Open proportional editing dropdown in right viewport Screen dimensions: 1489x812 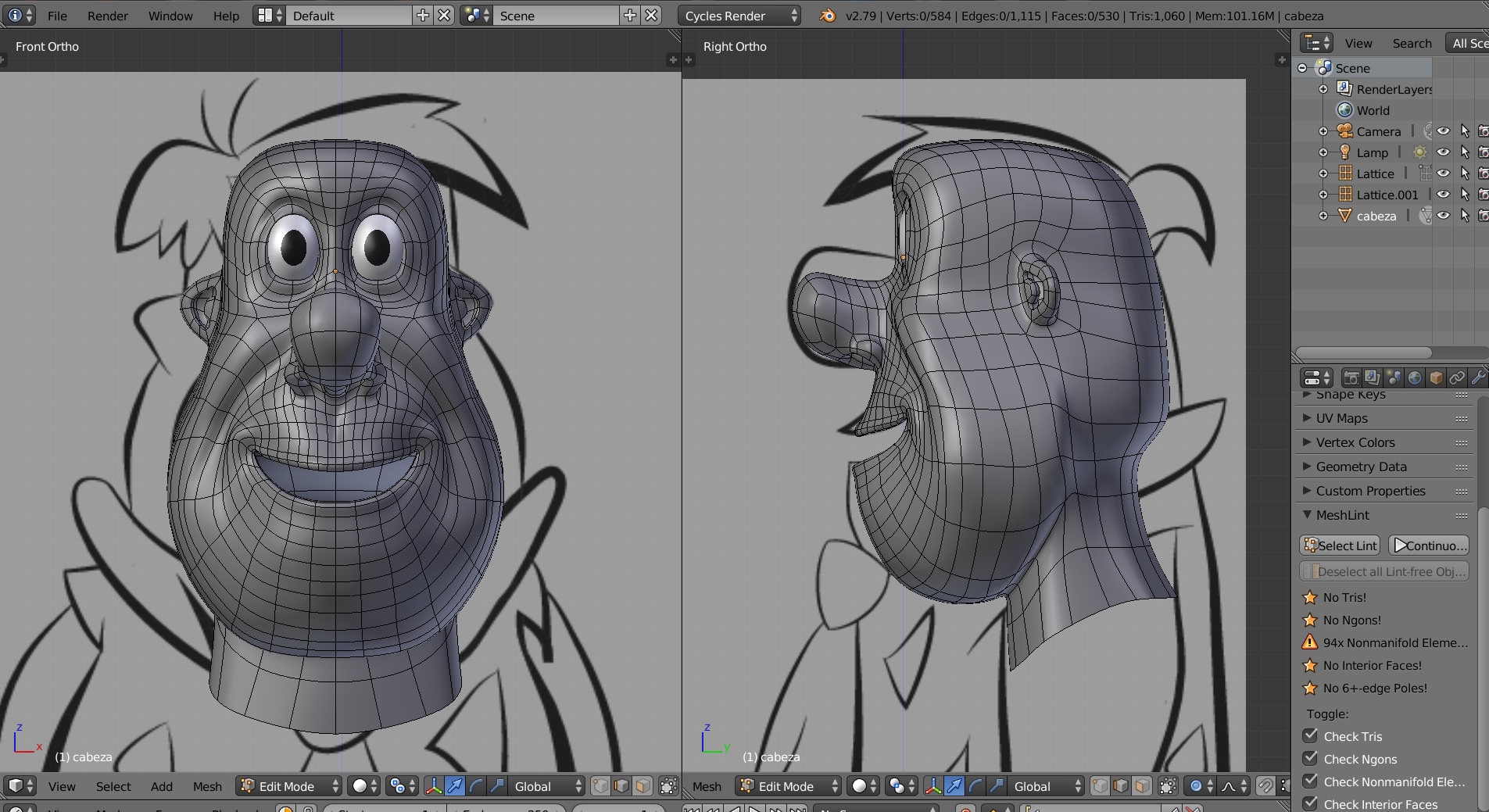(x=1201, y=786)
